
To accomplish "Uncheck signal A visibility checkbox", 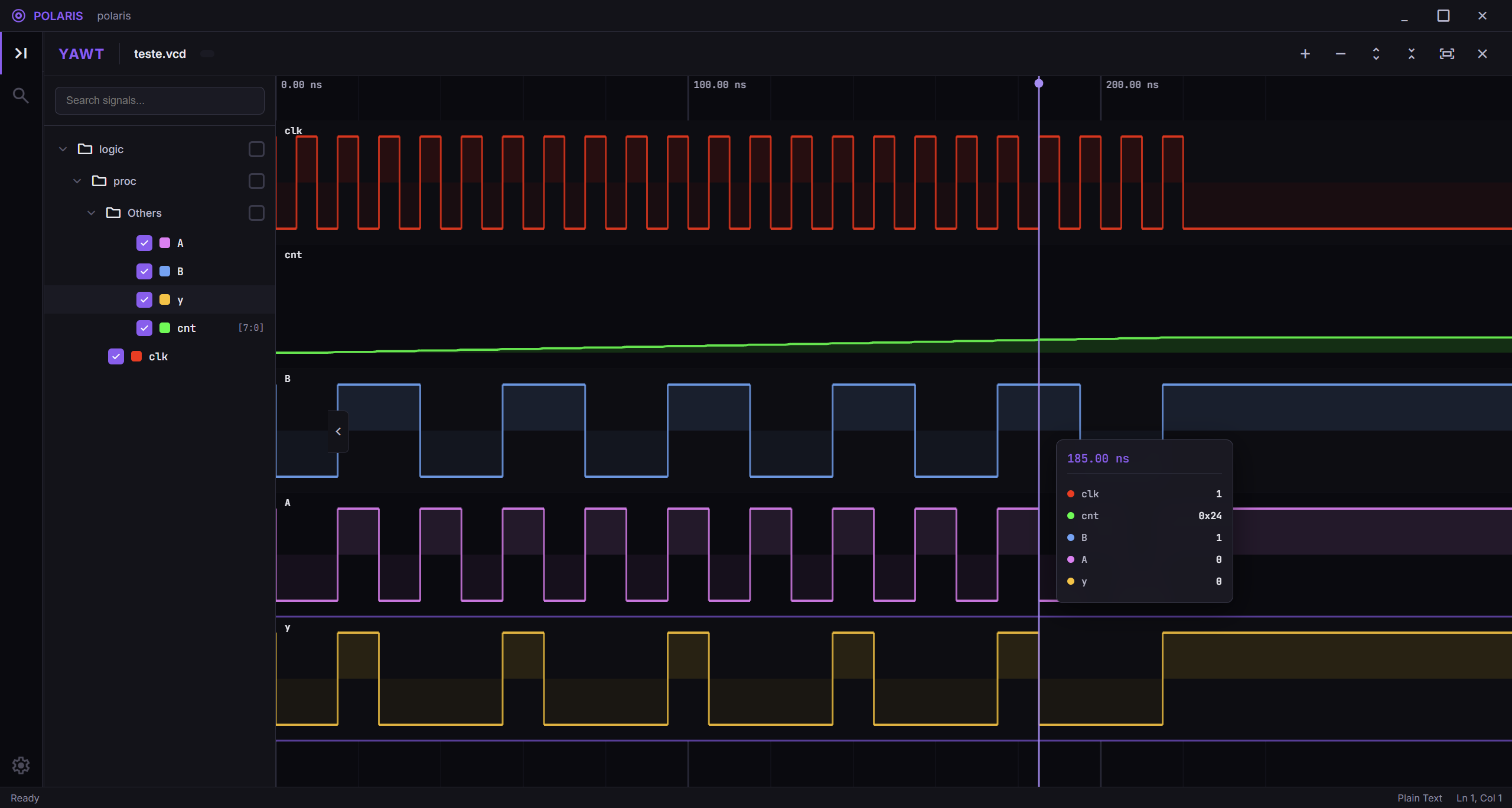I will click(x=144, y=243).
